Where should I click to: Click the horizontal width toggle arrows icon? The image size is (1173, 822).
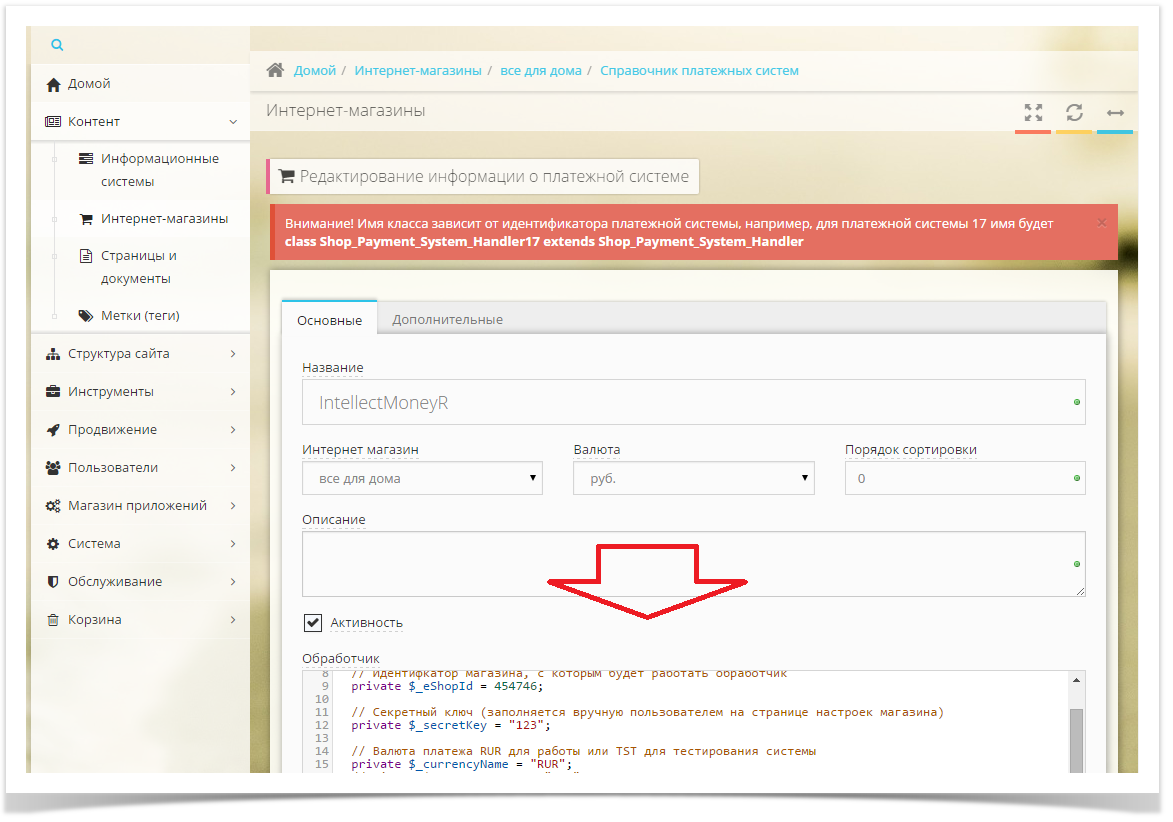coord(1115,112)
